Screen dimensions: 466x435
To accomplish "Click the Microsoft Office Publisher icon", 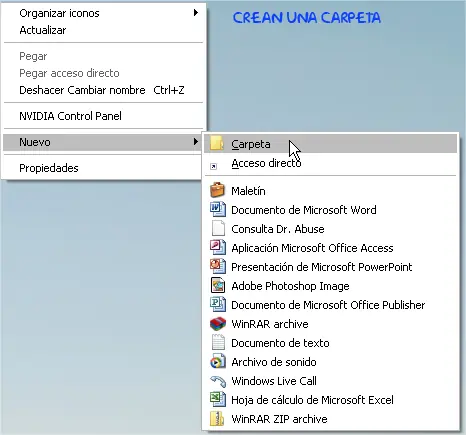I will (218, 305).
